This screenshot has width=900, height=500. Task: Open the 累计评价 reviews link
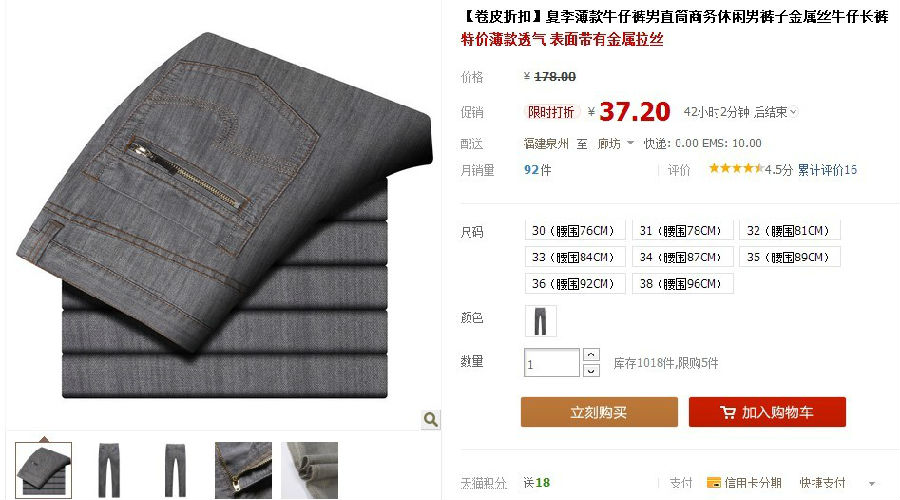point(827,169)
